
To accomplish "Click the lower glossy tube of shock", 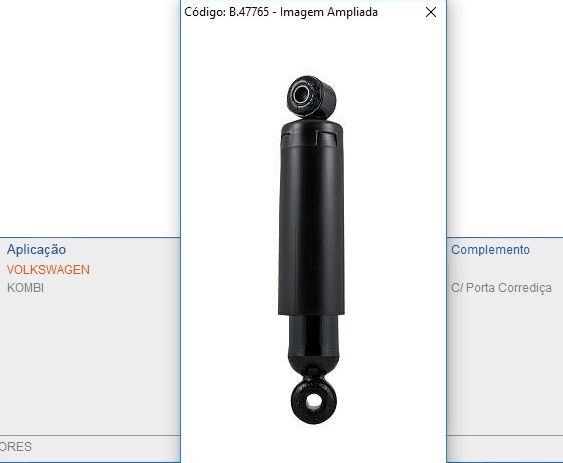I will coord(313,338).
